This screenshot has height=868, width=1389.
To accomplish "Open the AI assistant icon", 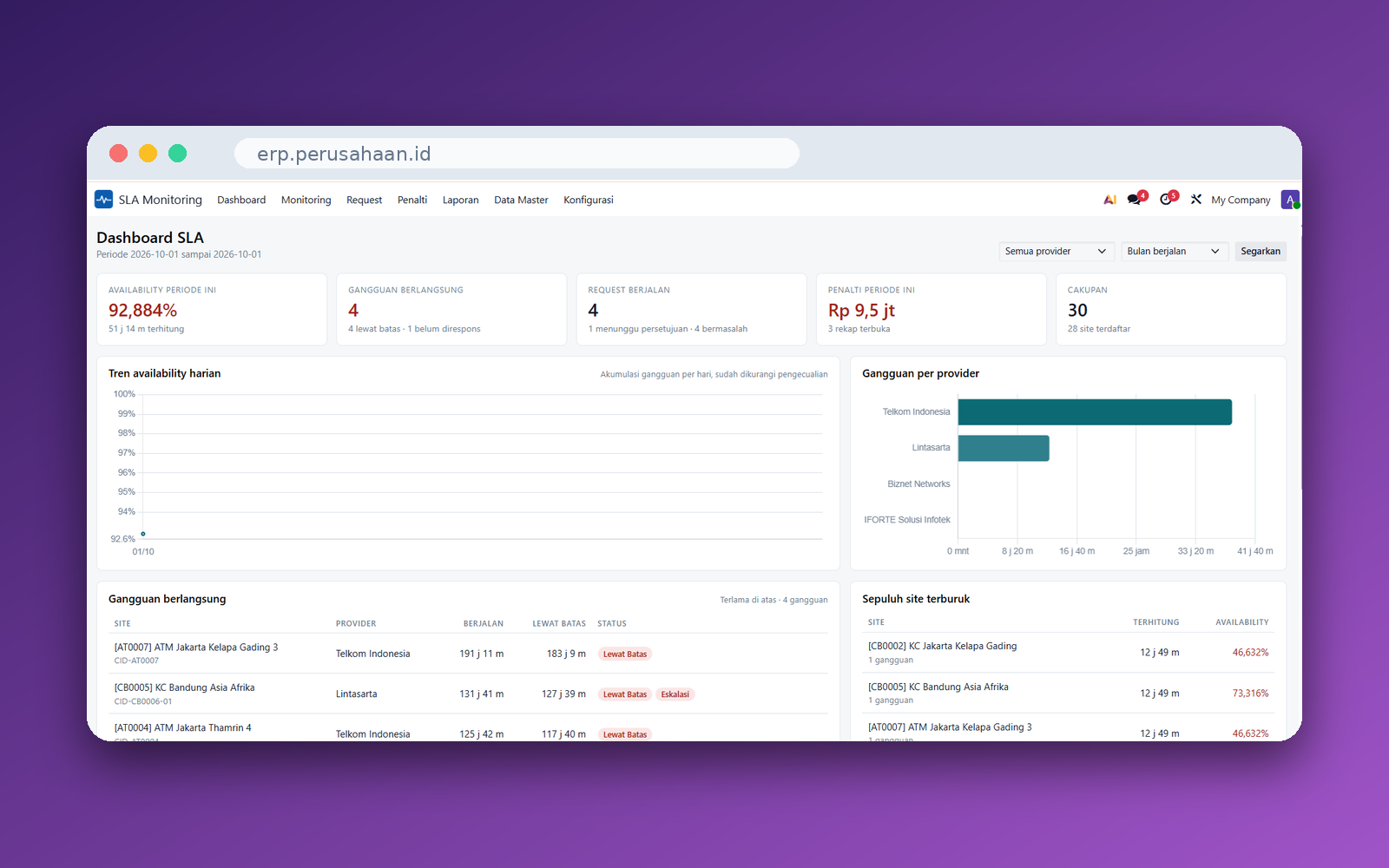I will coord(1109,200).
